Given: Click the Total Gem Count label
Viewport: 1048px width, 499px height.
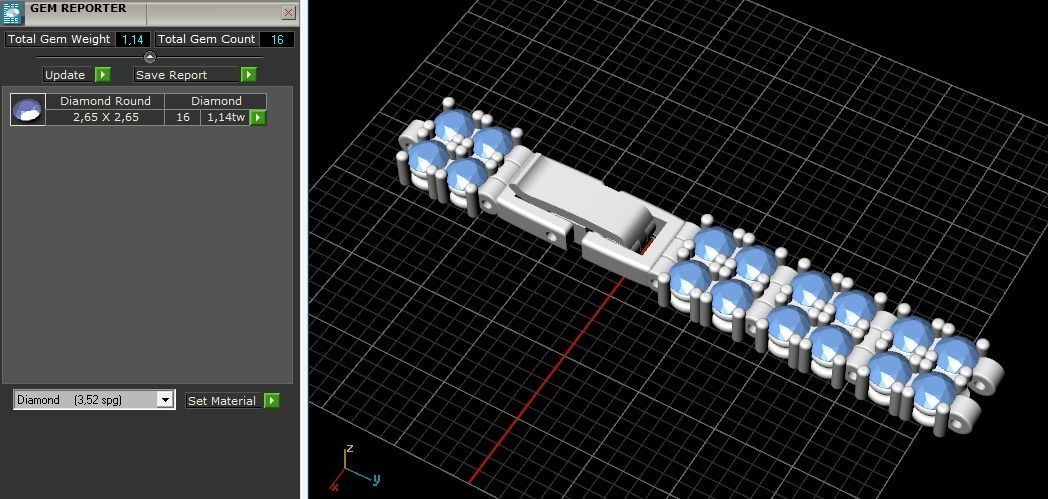Looking at the screenshot, I should pyautogui.click(x=207, y=39).
